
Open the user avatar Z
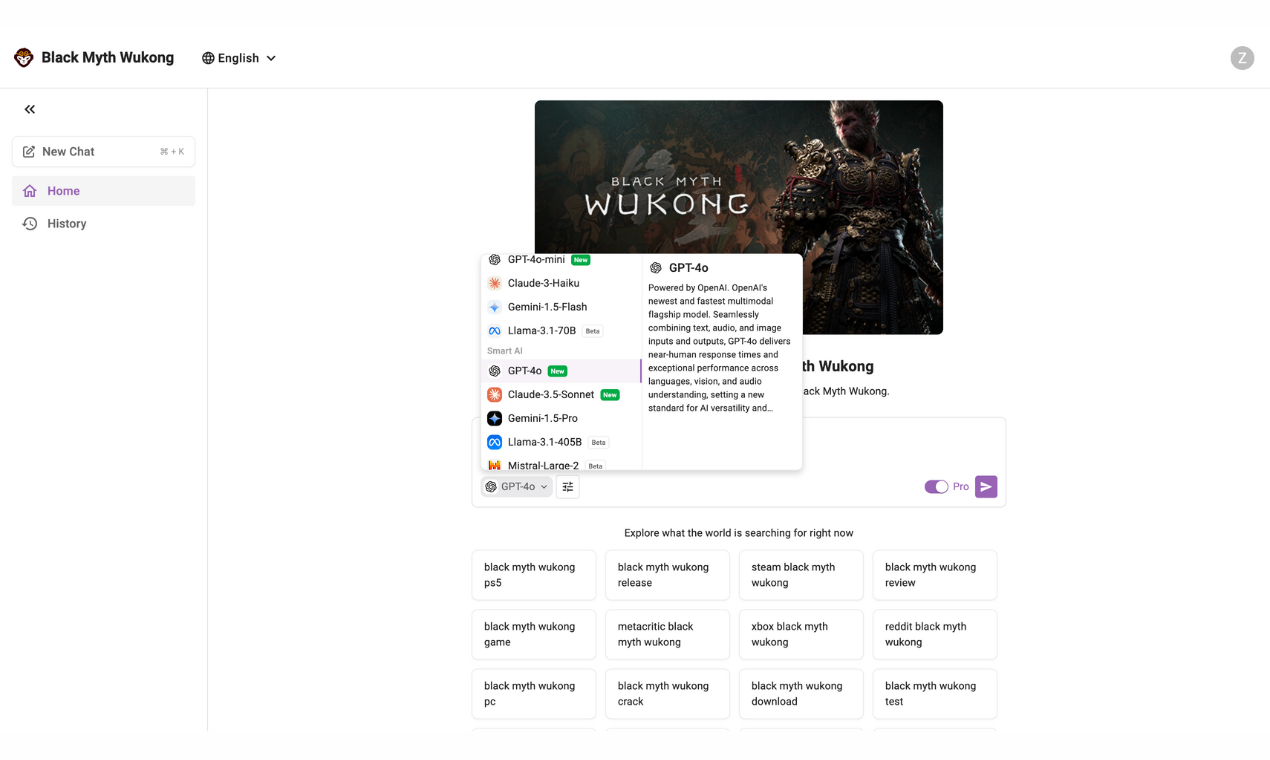(1242, 58)
